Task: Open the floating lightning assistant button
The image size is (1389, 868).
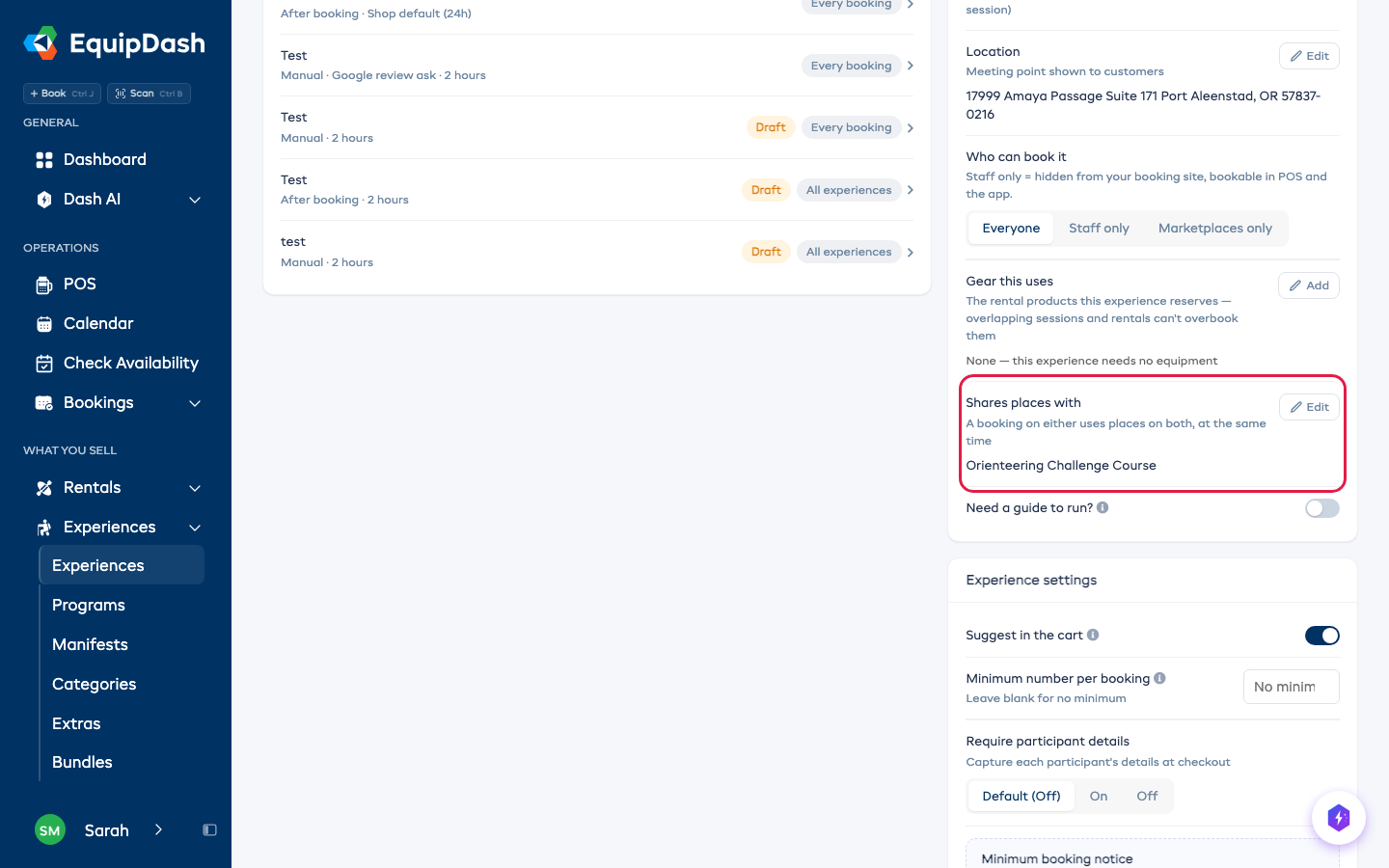Action: pyautogui.click(x=1339, y=818)
